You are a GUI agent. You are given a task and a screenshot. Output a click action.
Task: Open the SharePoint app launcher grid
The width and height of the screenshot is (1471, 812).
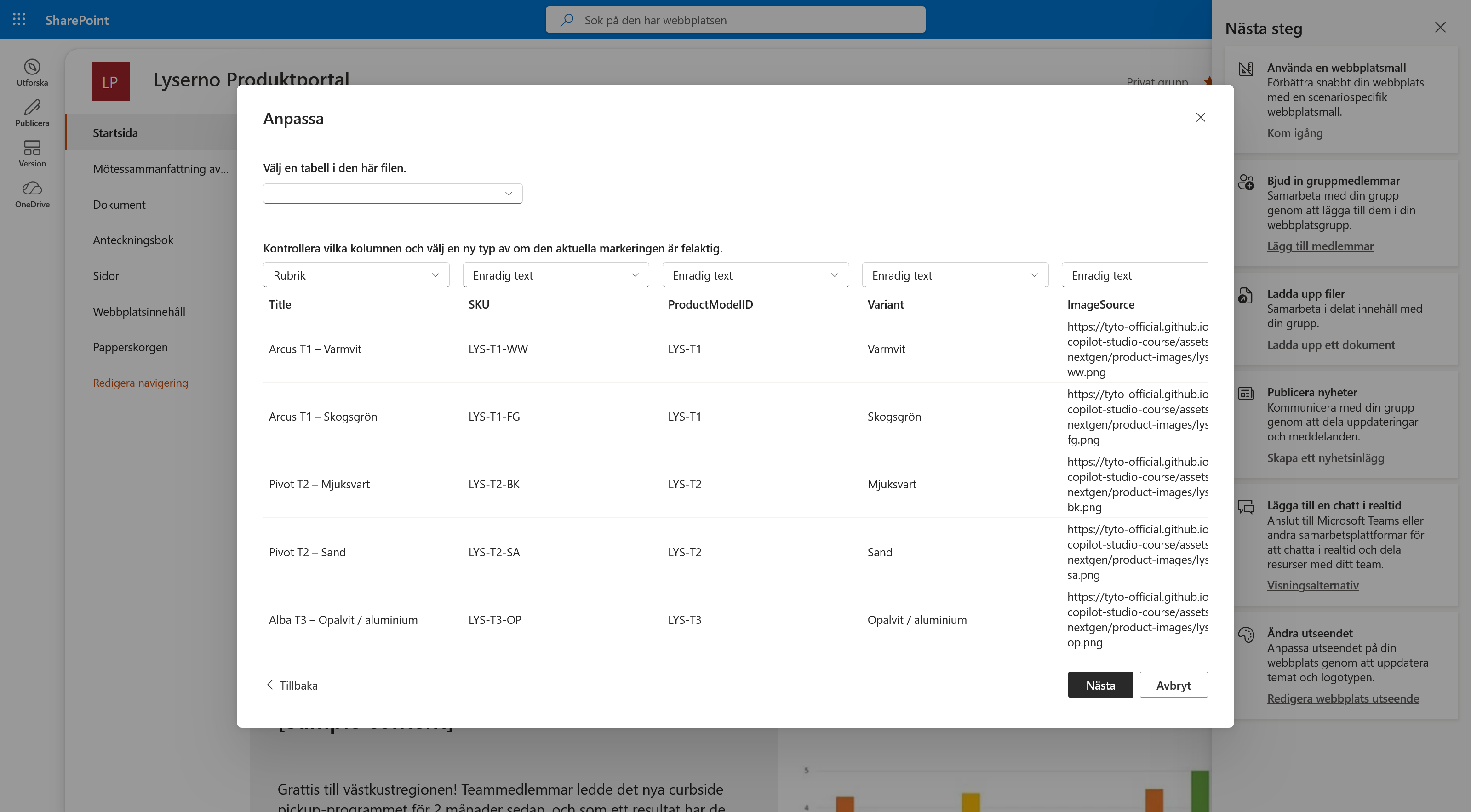pyautogui.click(x=19, y=19)
